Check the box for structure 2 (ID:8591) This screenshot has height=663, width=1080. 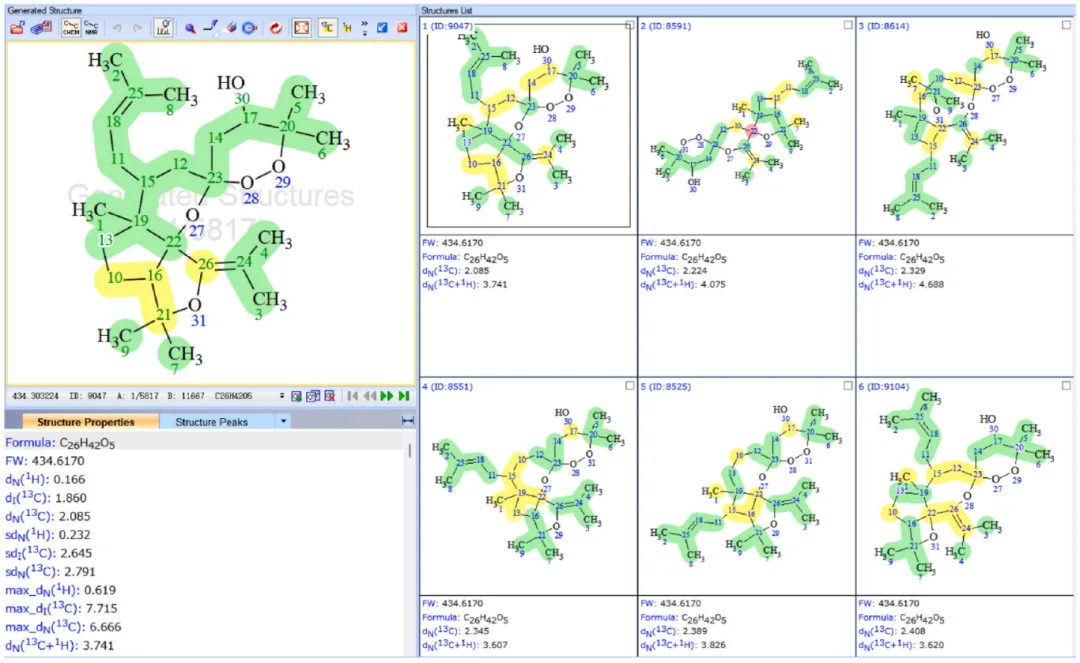(848, 25)
